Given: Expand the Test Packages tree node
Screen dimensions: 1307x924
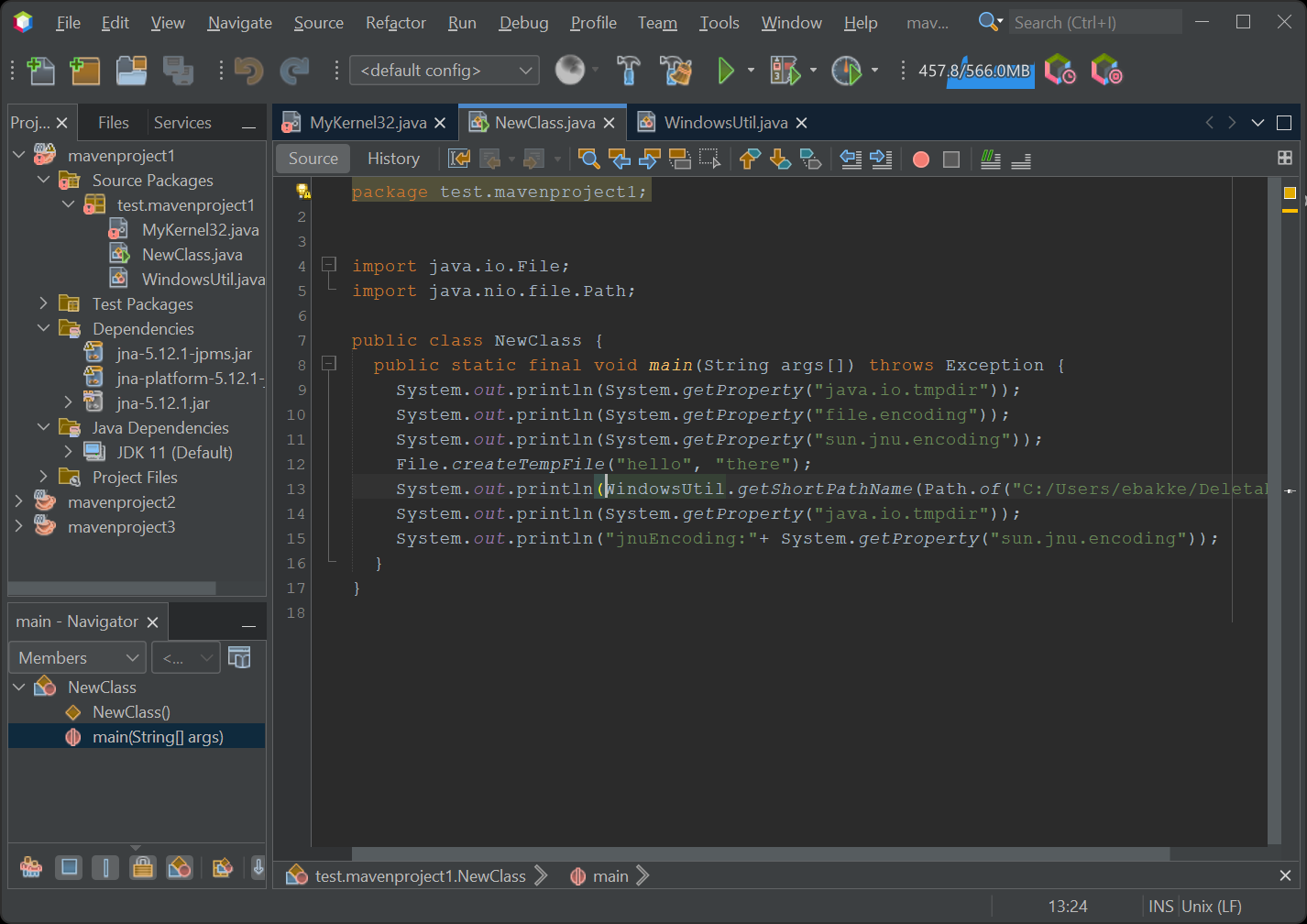Looking at the screenshot, I should click(43, 303).
